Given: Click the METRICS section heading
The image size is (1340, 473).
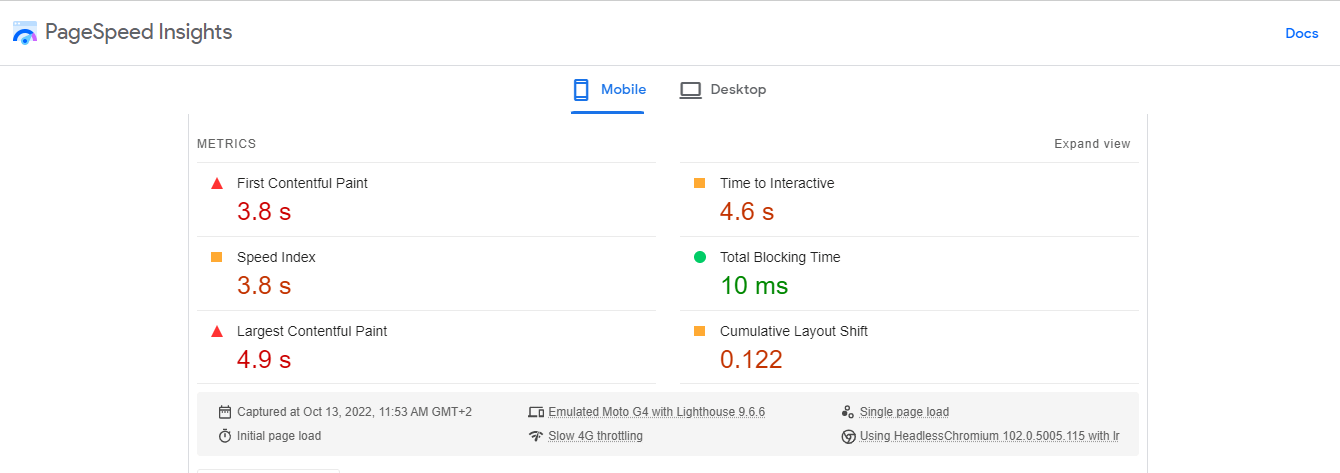Looking at the screenshot, I should point(227,144).
